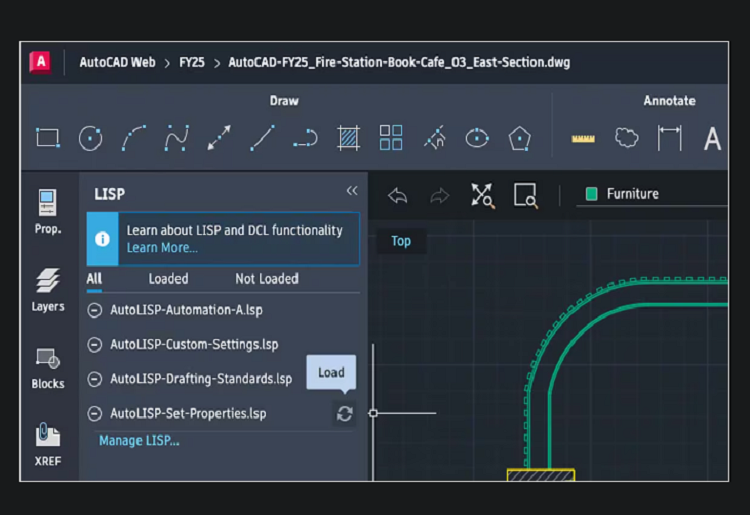Select the Polygon draw tool
Viewport: 750px width, 515px height.
tap(519, 139)
